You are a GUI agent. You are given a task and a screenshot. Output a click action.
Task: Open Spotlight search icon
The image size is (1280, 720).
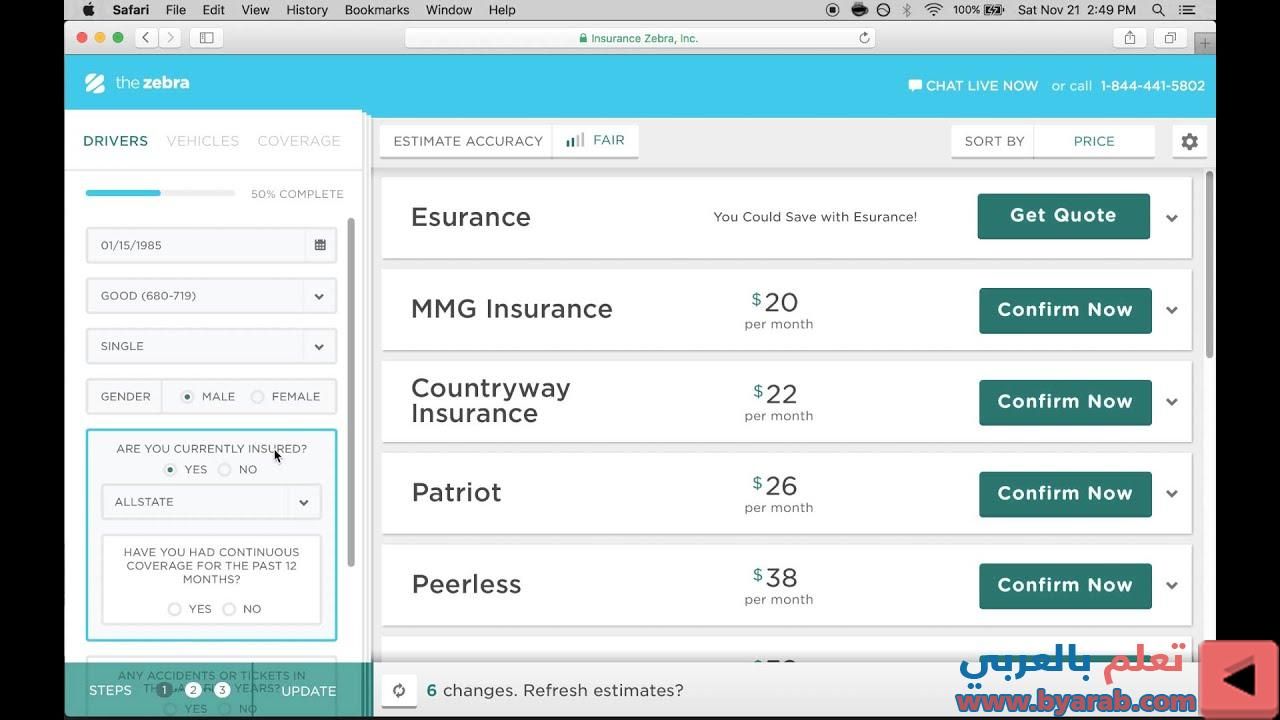click(x=1158, y=10)
